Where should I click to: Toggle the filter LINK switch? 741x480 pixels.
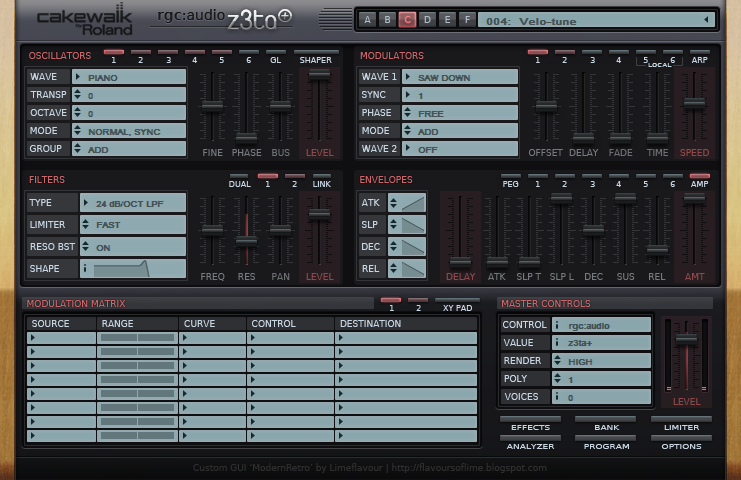tap(321, 176)
